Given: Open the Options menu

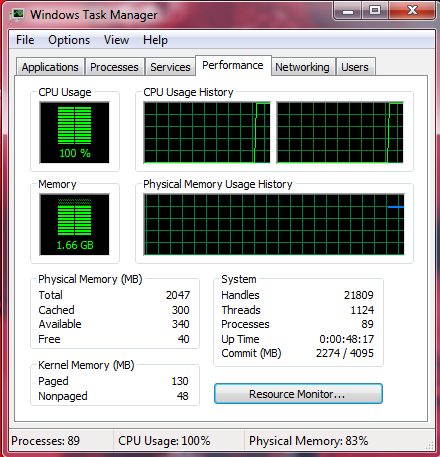Looking at the screenshot, I should click(x=69, y=40).
